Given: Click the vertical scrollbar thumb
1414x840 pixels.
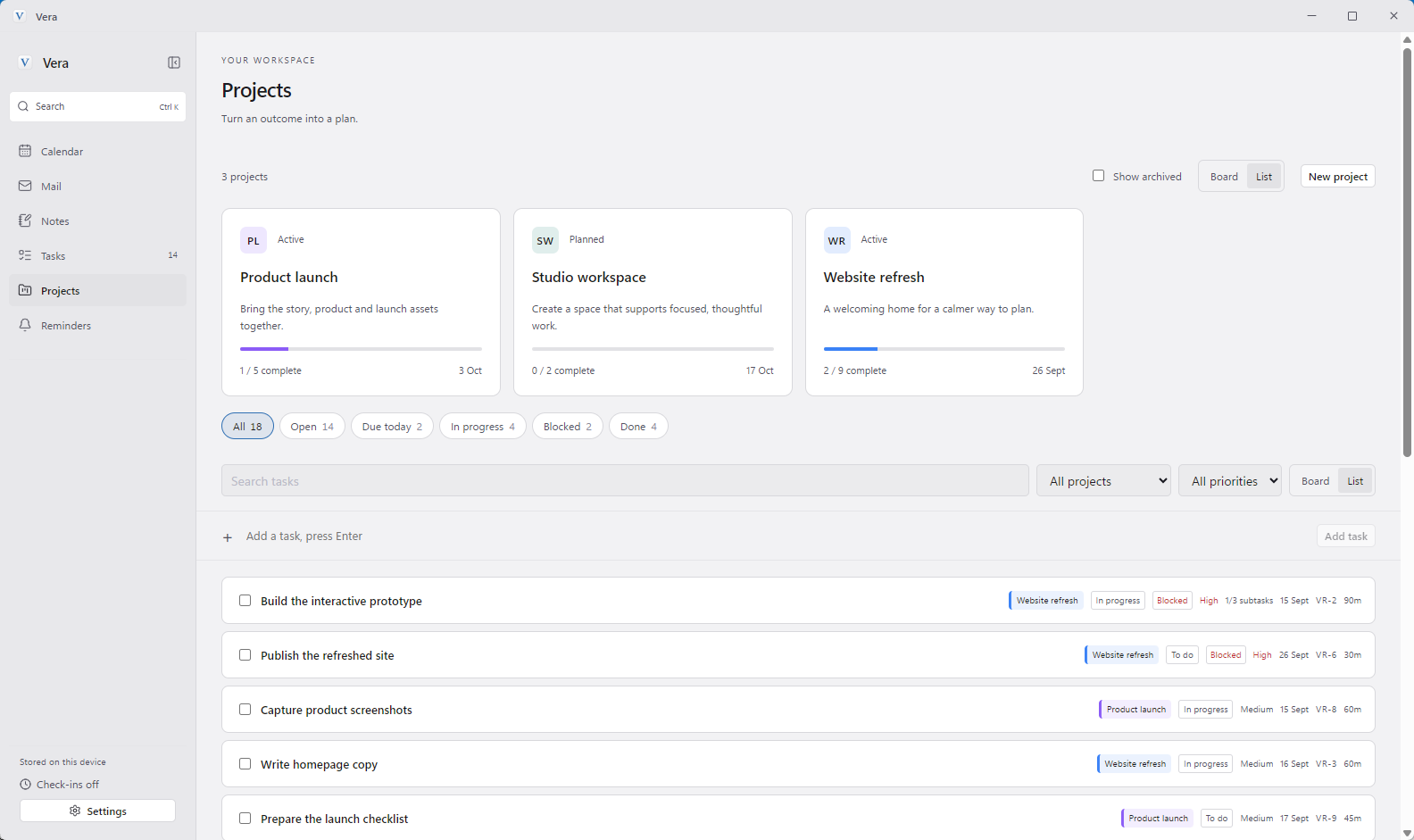Looking at the screenshot, I should click(x=1407, y=252).
